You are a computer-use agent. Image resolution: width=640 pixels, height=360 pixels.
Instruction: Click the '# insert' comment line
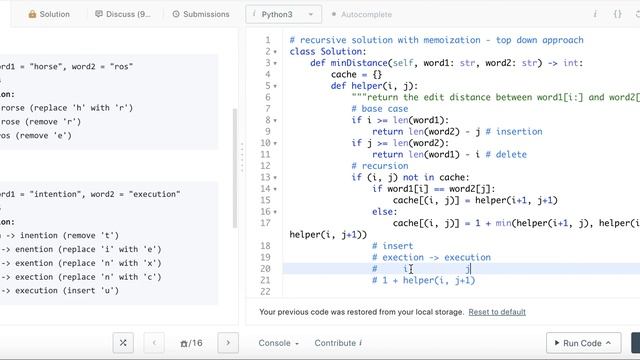click(x=392, y=246)
